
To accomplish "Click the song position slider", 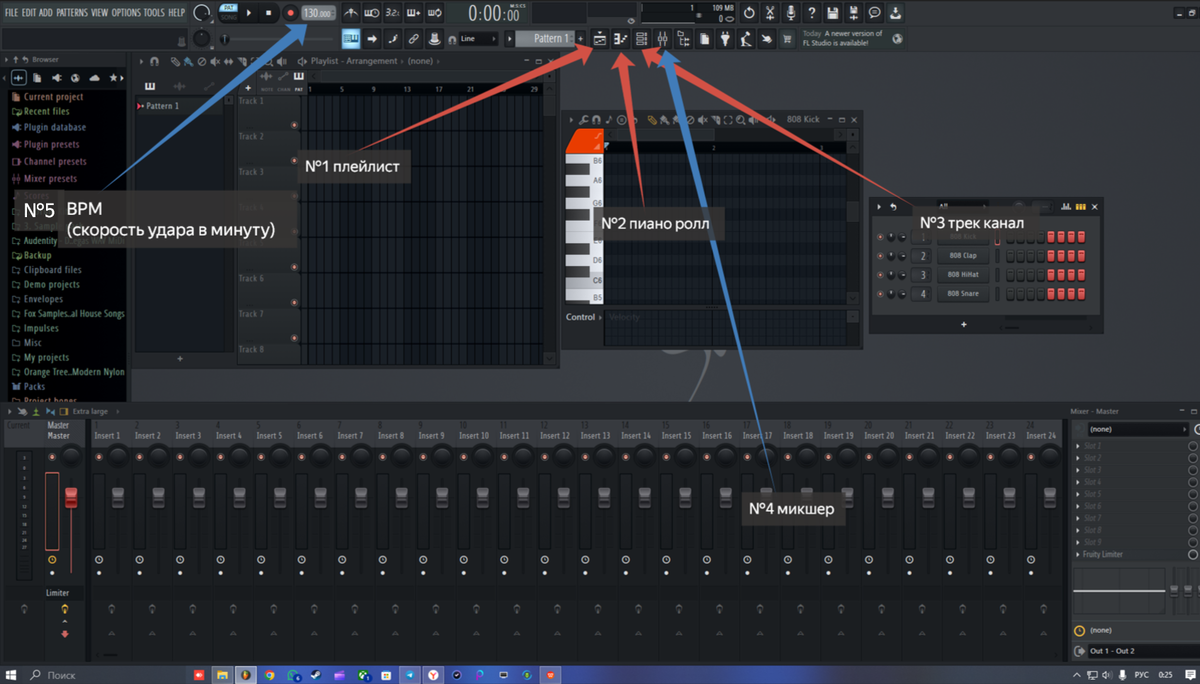I will click(x=225, y=39).
